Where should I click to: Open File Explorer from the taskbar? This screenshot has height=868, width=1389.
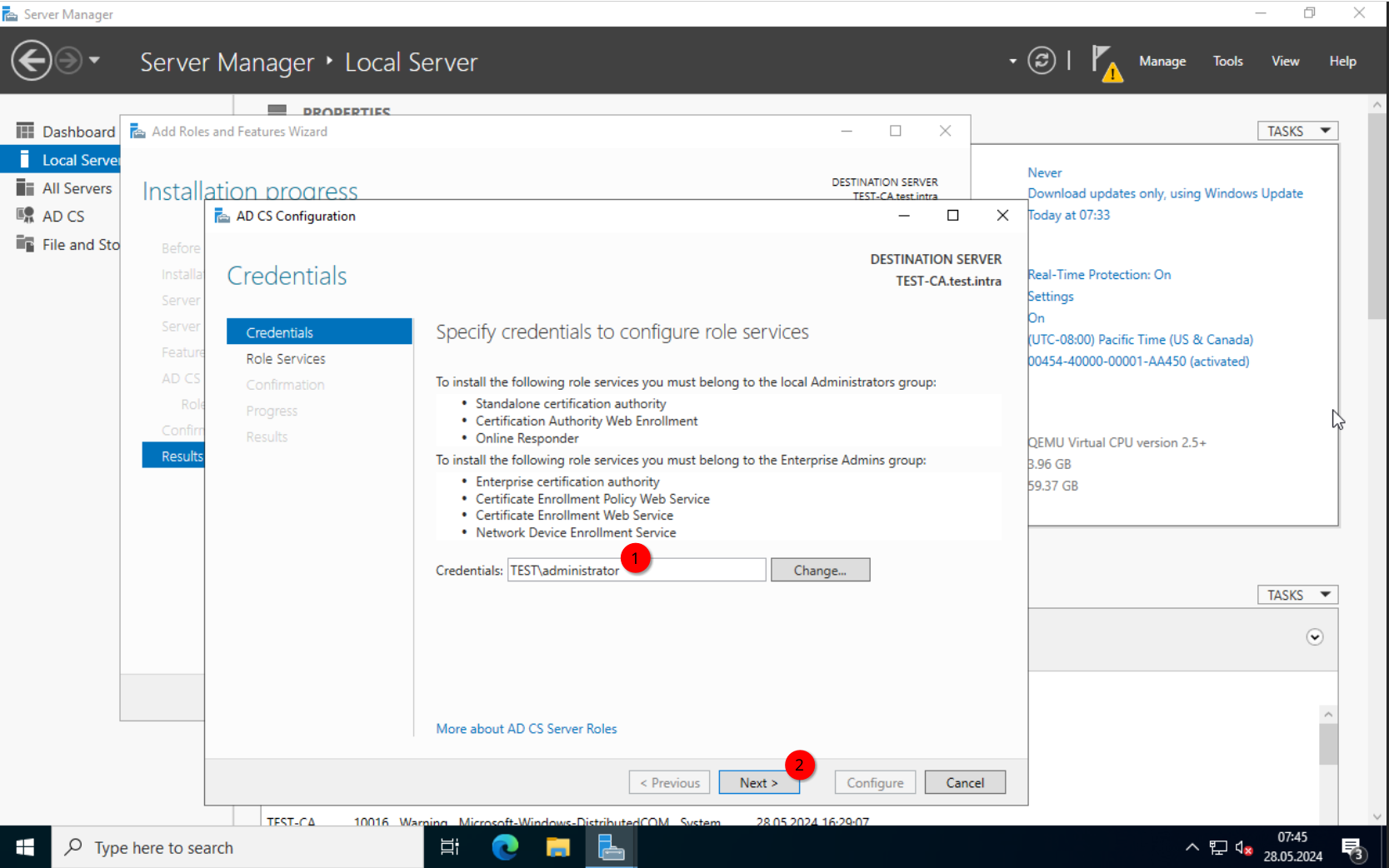pos(557,847)
